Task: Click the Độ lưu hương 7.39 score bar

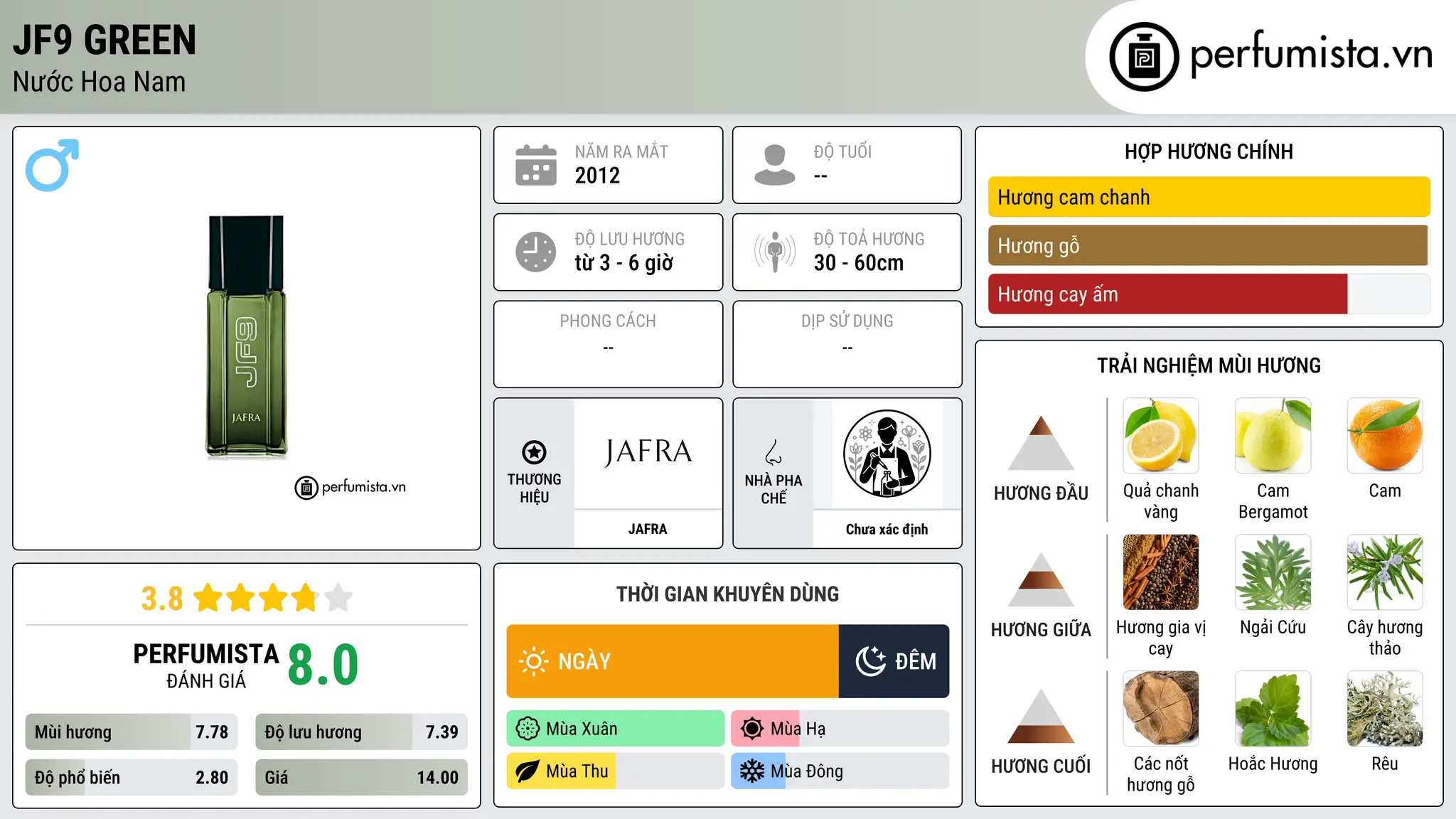Action: (361, 732)
